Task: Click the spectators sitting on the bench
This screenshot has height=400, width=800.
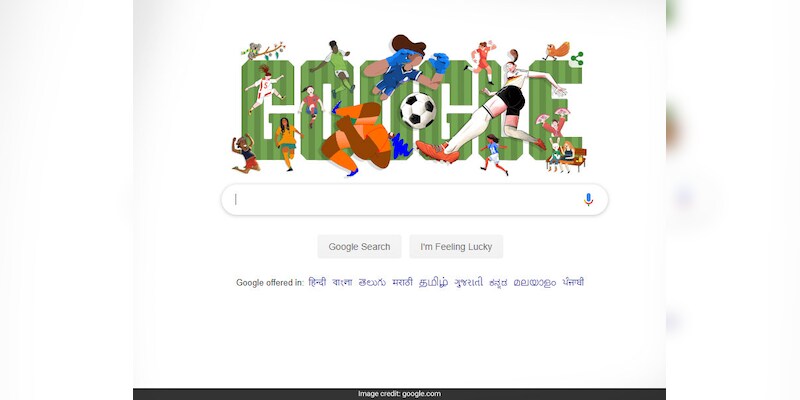Action: click(566, 157)
